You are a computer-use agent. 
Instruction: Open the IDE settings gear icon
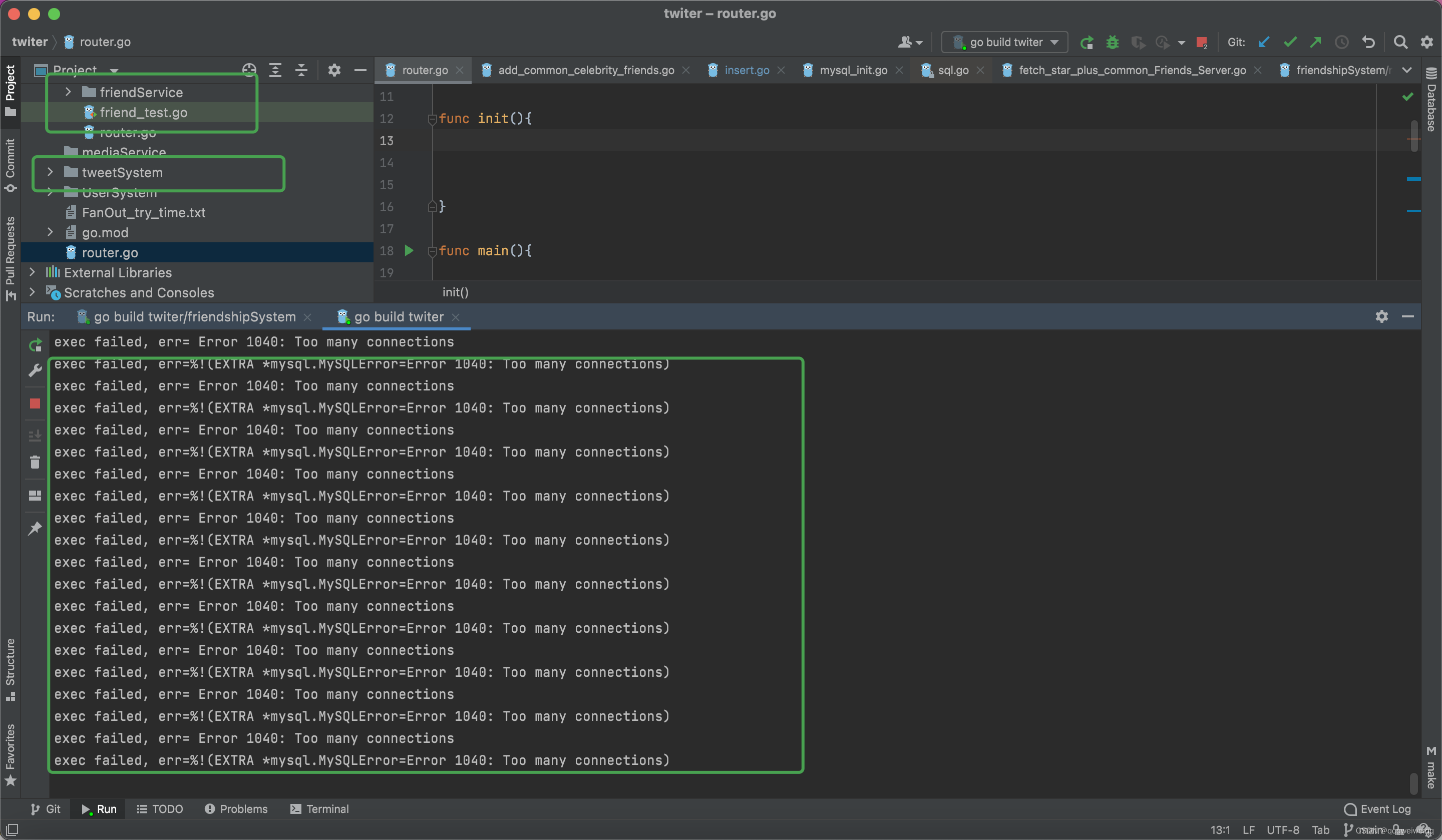pos(1427,42)
